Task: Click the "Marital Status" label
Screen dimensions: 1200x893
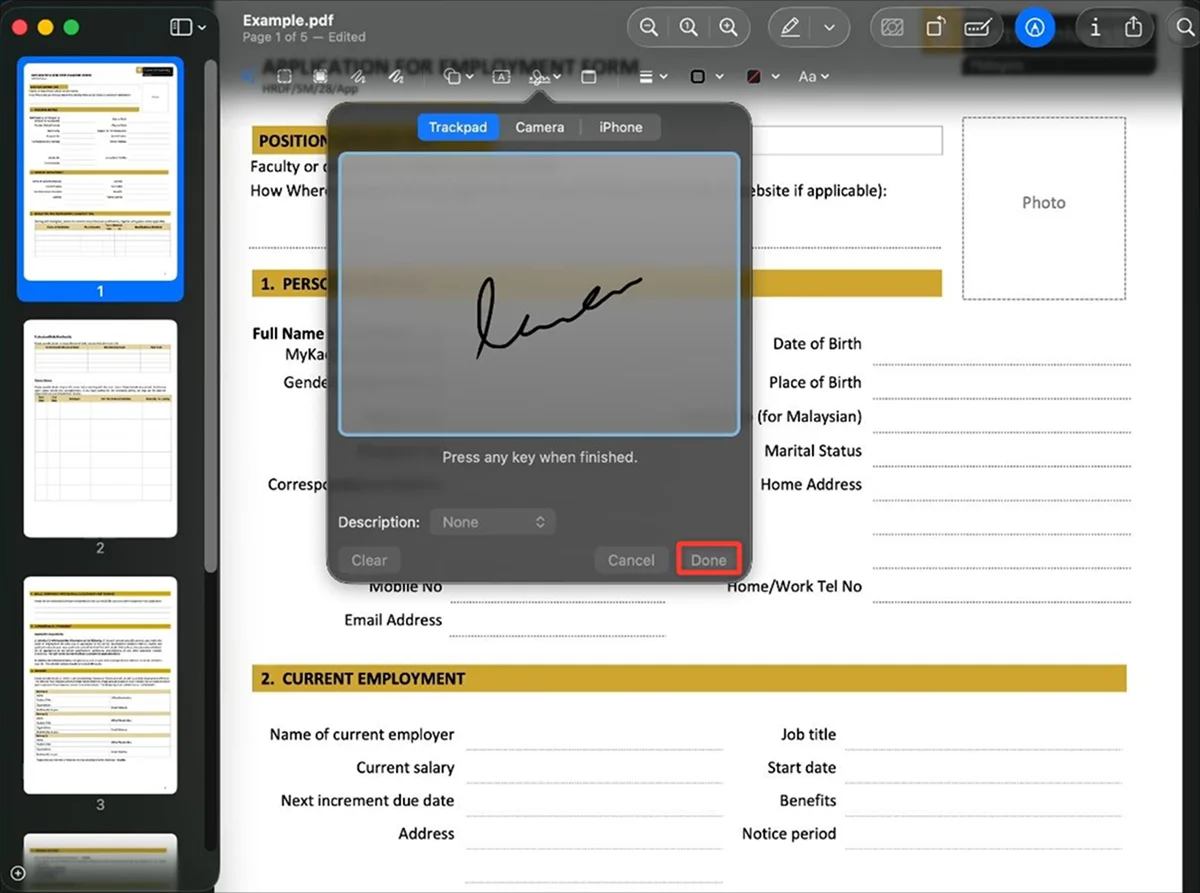Action: click(x=813, y=450)
